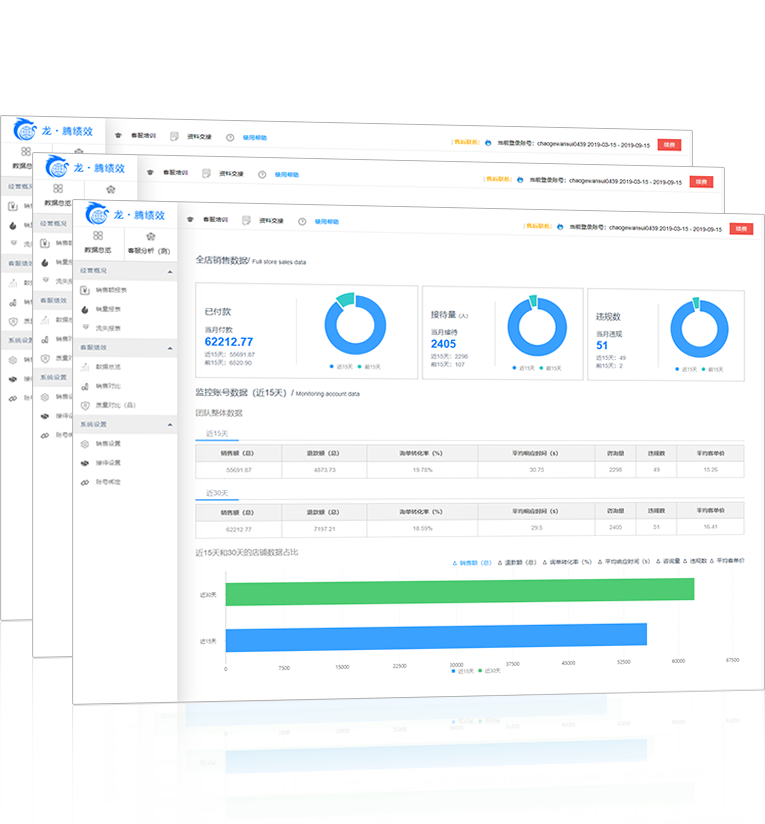This screenshot has width=765, height=824.
Task: Open 客服分析 icon tab in front window
Action: coord(149,235)
